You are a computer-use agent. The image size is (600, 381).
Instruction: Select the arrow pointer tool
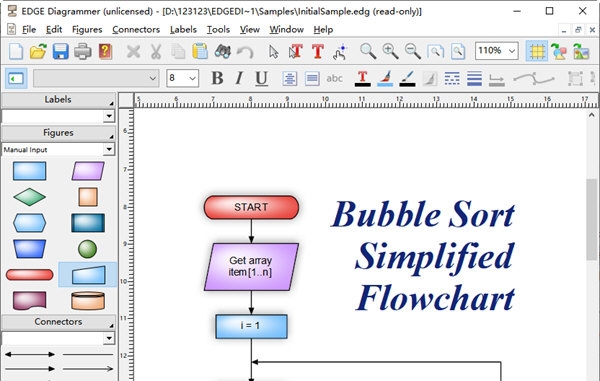273,51
